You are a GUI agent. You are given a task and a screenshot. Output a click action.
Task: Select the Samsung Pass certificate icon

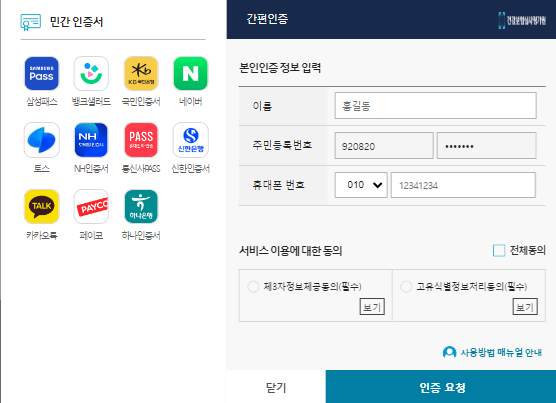(41, 73)
